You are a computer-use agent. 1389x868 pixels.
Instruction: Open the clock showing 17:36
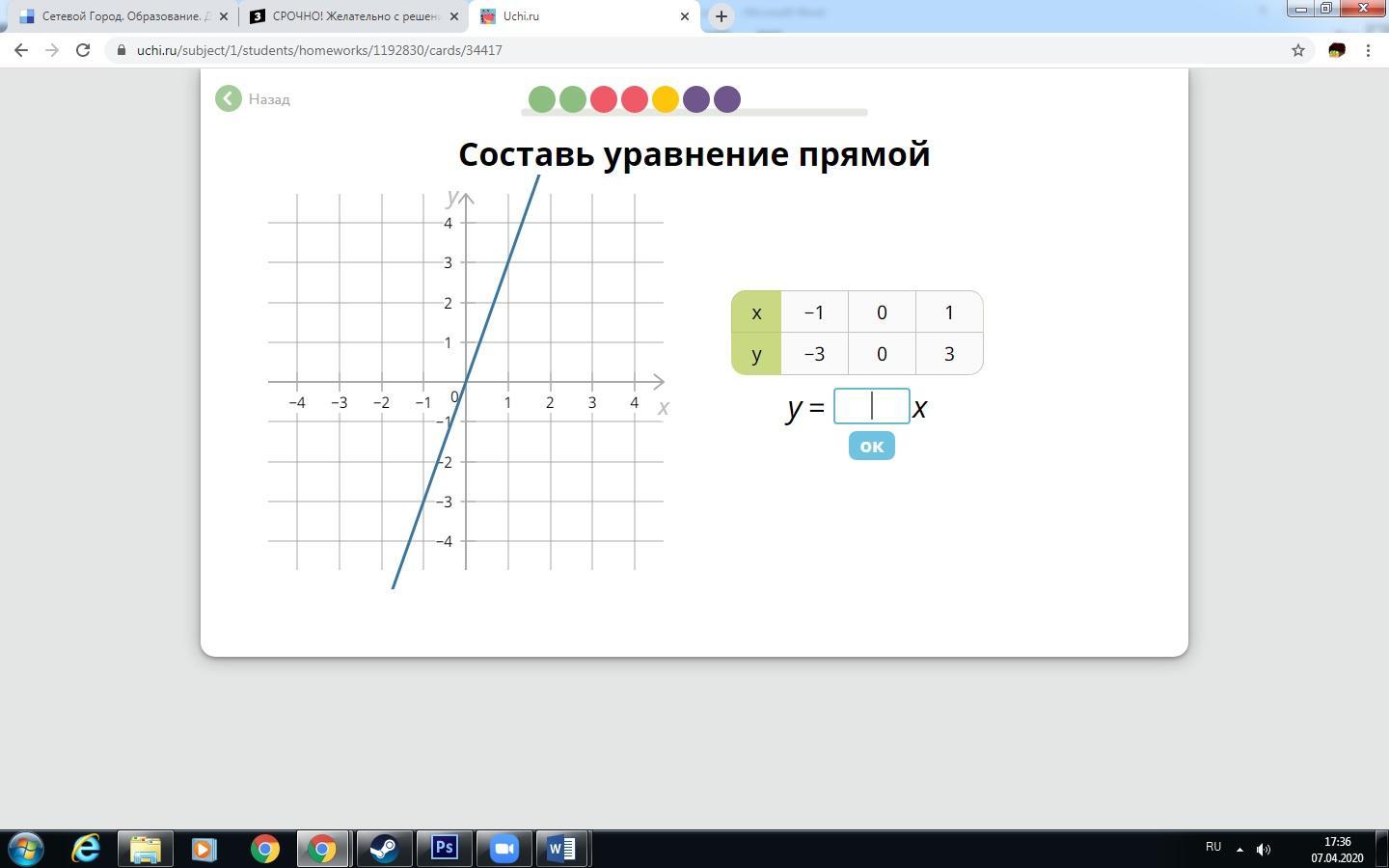[x=1337, y=849]
